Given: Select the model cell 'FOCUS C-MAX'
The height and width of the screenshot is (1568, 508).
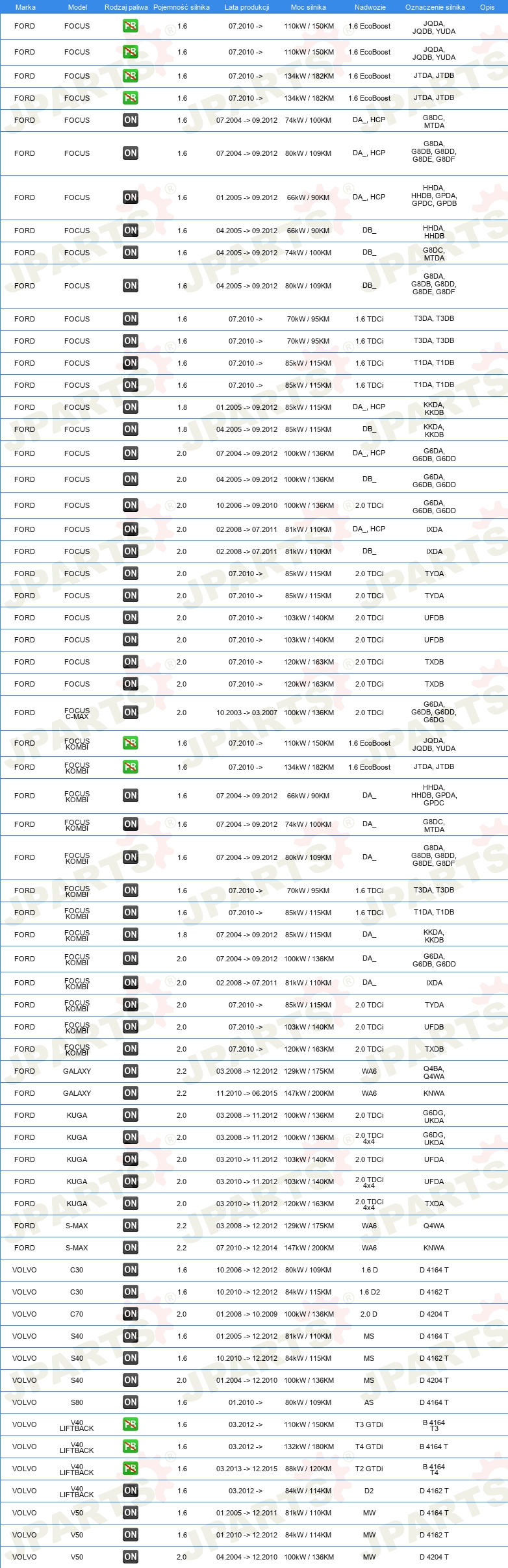Looking at the screenshot, I should (77, 713).
